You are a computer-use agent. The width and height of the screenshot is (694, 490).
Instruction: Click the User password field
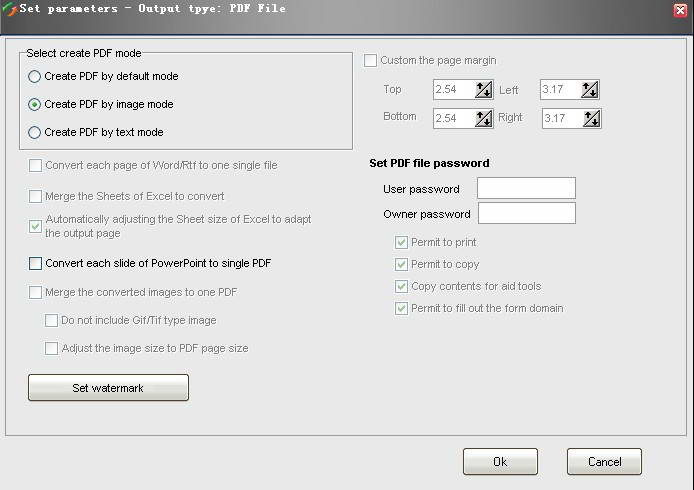pos(526,189)
